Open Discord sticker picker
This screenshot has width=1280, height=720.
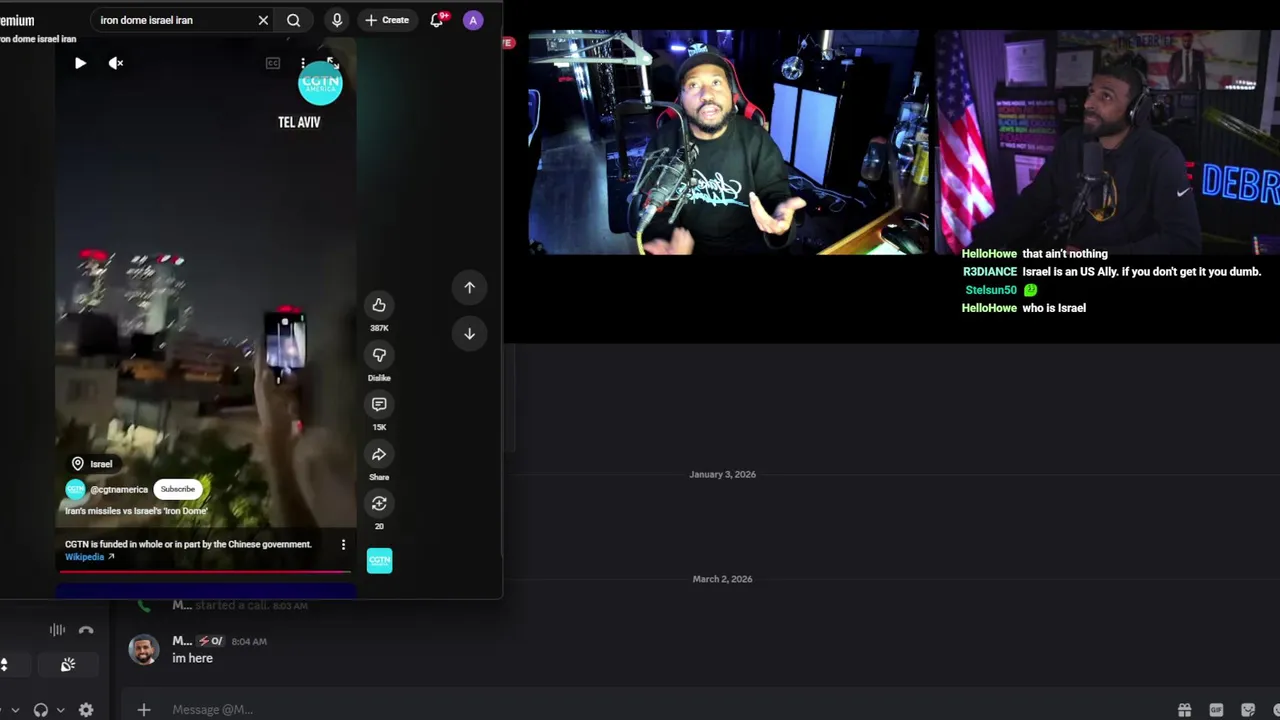click(x=1248, y=710)
